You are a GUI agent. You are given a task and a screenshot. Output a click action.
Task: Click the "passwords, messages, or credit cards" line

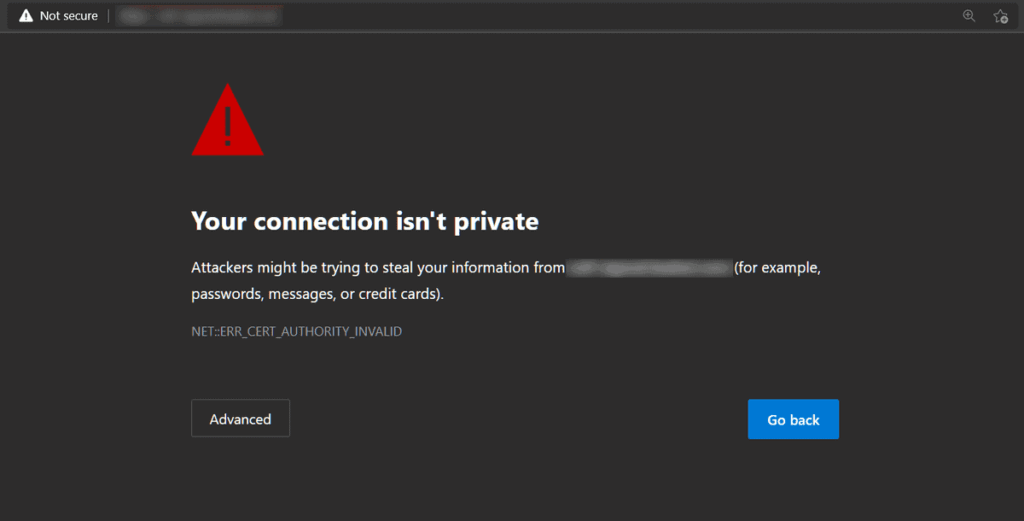coord(317,294)
